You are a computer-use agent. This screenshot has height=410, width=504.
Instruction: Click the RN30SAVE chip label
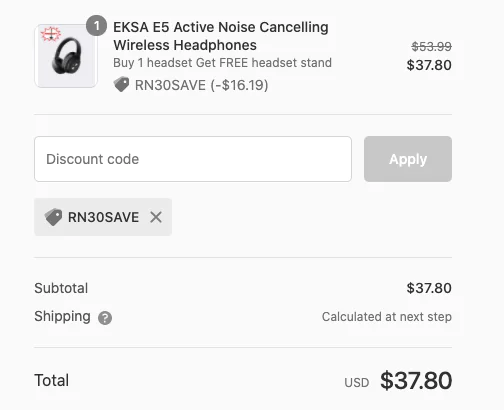pos(103,217)
